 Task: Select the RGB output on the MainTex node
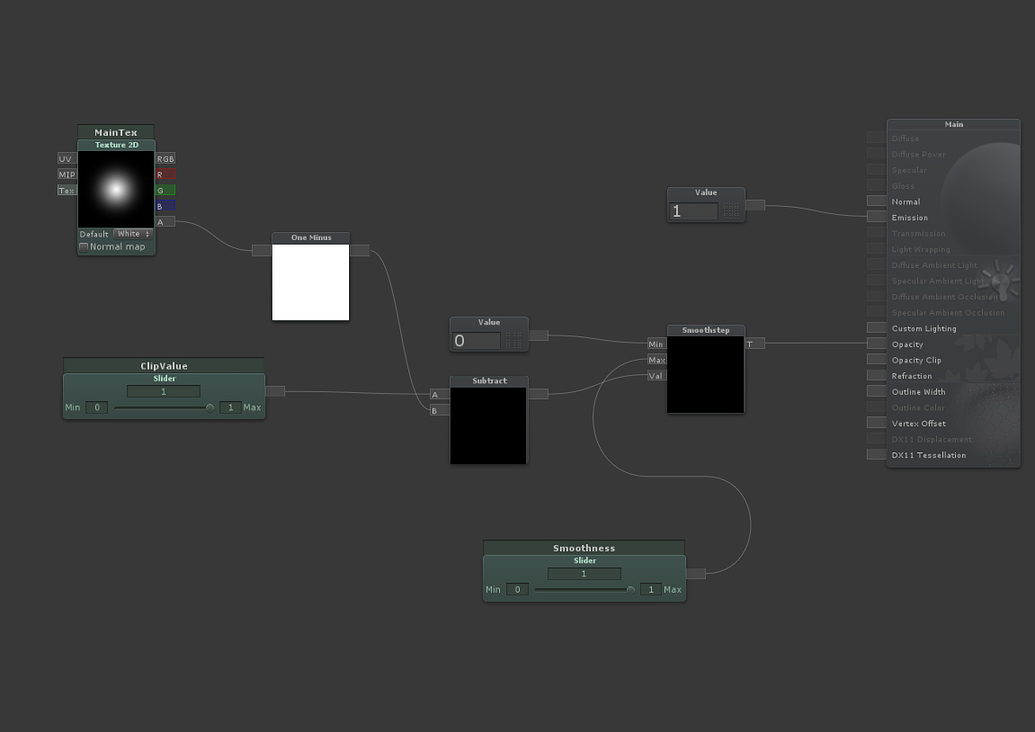point(164,158)
